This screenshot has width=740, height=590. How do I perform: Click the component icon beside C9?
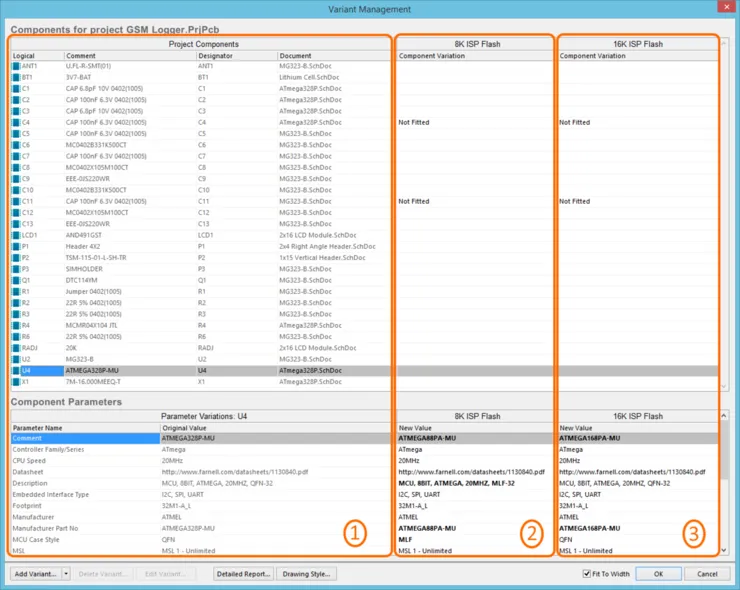click(16, 179)
